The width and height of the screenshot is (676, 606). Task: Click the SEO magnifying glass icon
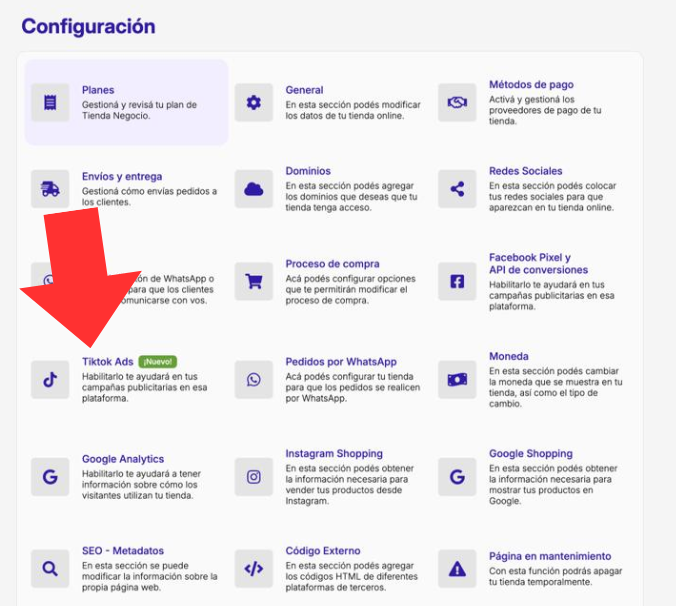[x=50, y=569]
